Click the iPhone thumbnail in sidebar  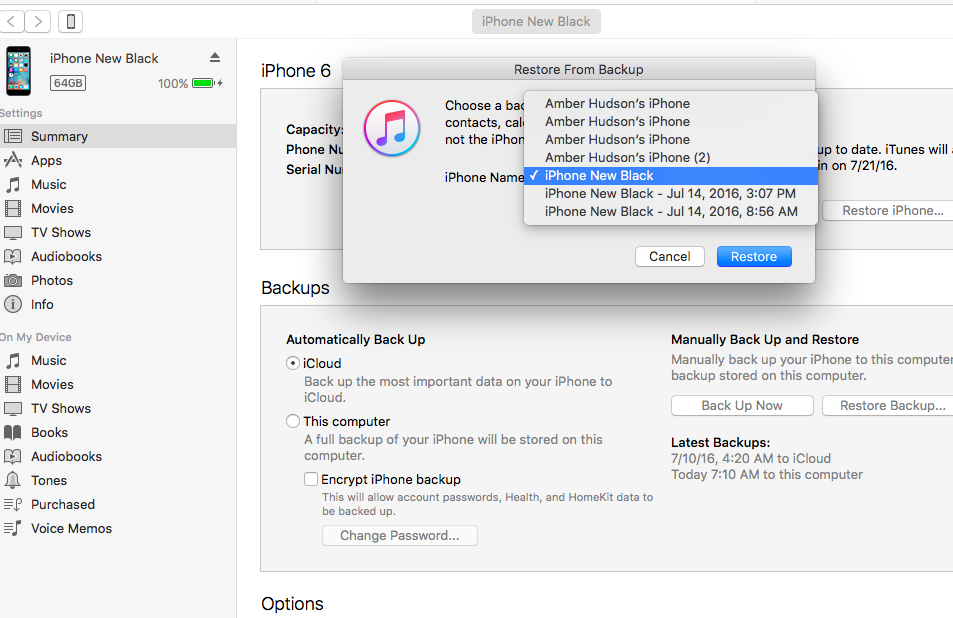click(18, 71)
